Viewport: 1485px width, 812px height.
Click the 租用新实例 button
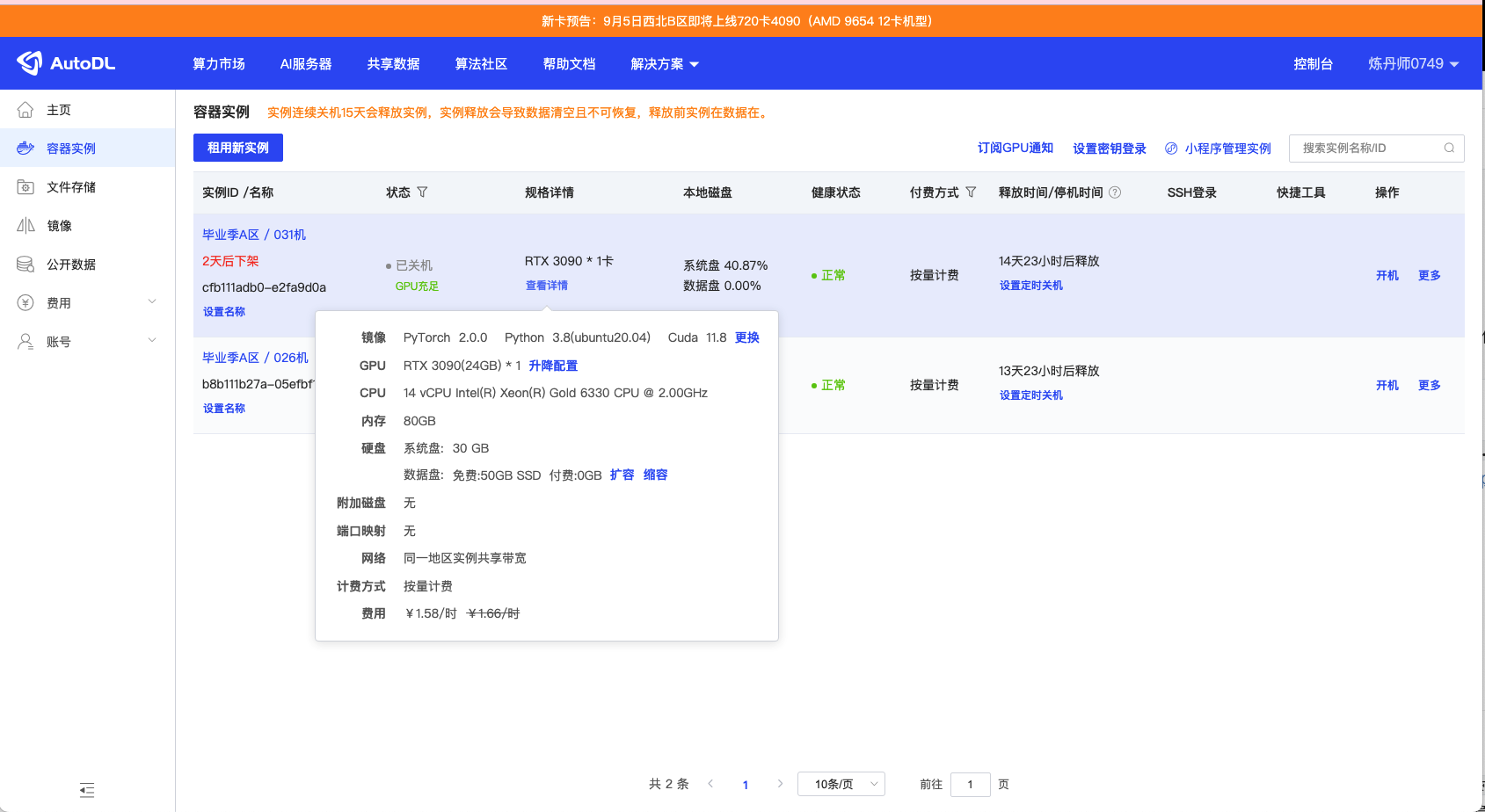pos(238,148)
